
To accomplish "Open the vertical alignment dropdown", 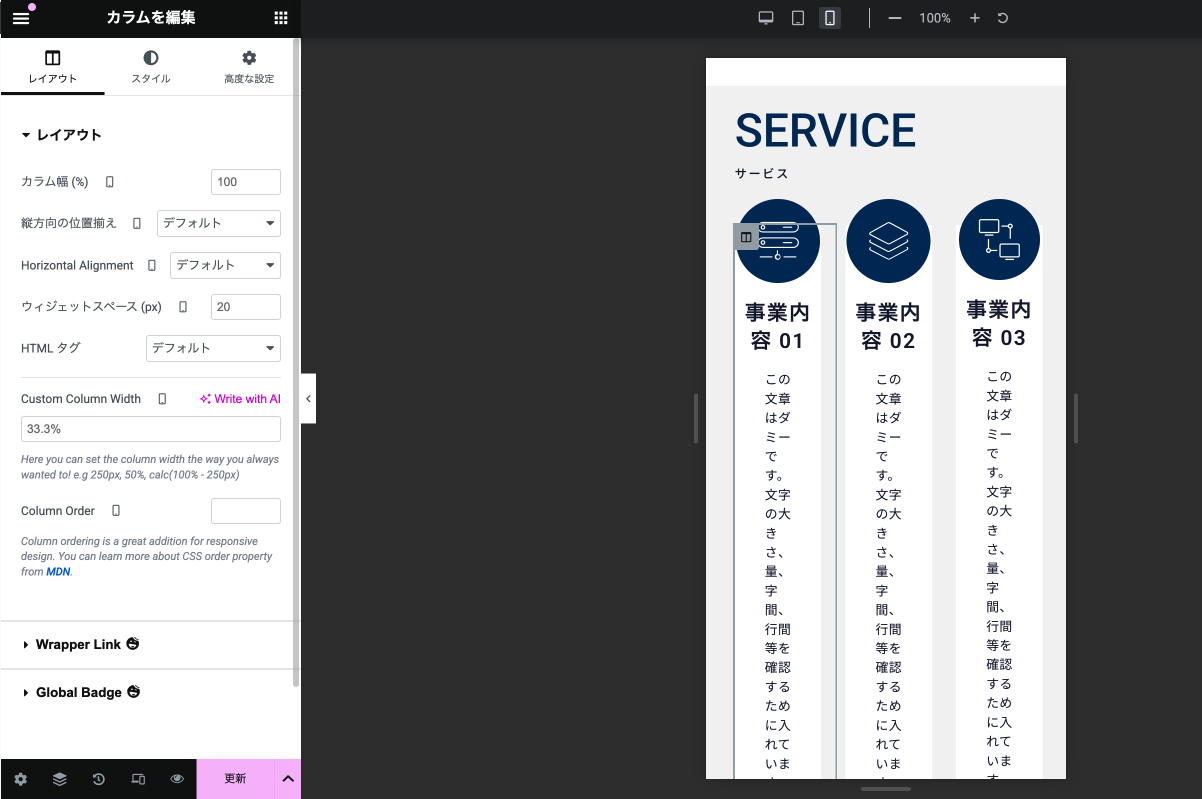I will (x=218, y=223).
